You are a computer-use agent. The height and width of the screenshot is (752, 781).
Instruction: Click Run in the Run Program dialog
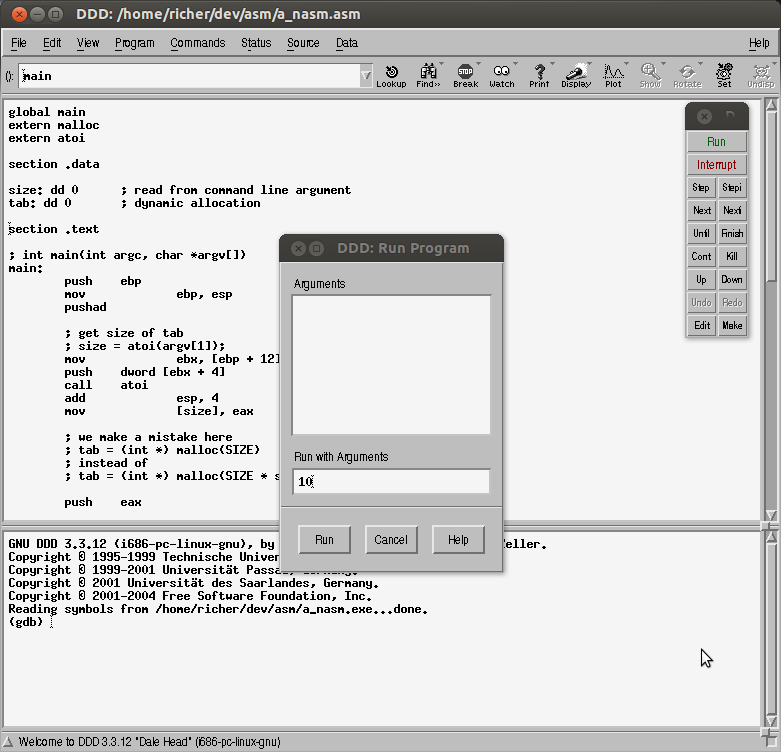coord(324,540)
